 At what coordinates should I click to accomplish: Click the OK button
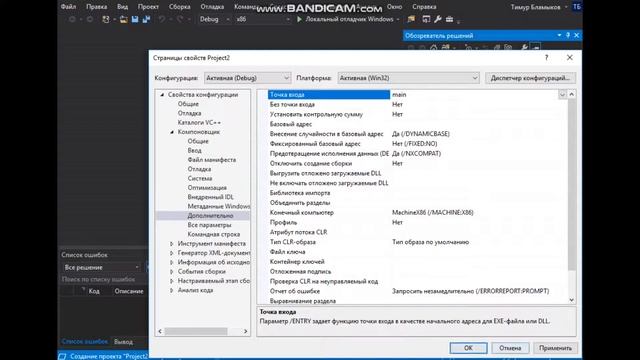pyautogui.click(x=468, y=348)
